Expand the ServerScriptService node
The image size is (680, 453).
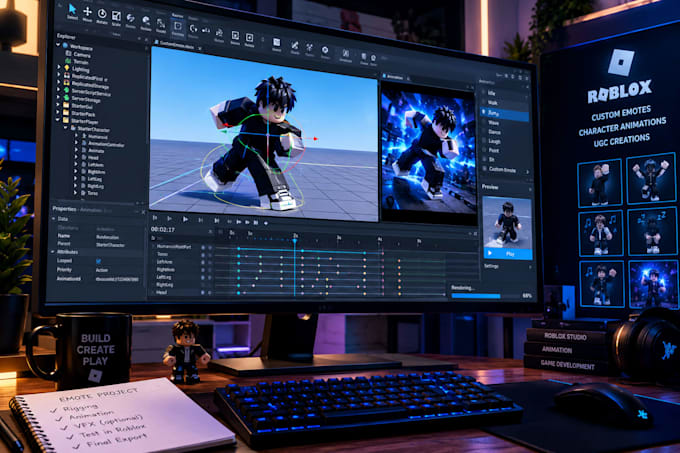(x=59, y=89)
